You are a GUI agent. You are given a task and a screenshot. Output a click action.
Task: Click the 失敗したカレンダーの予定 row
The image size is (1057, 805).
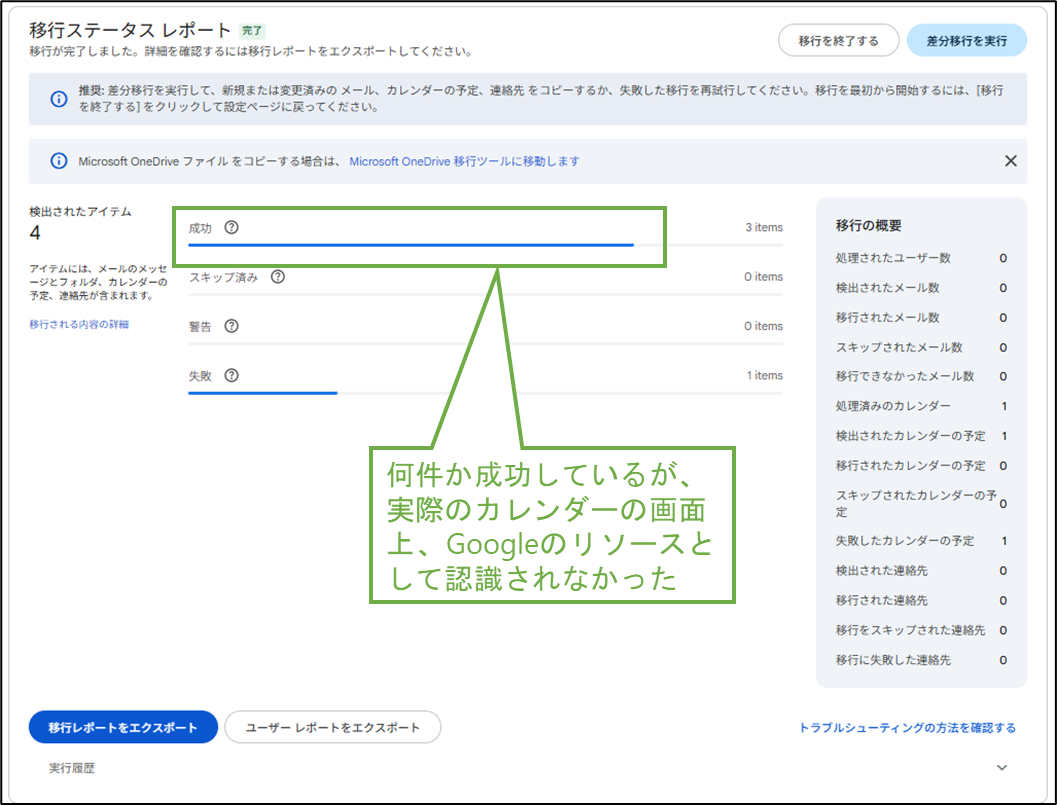coord(921,541)
